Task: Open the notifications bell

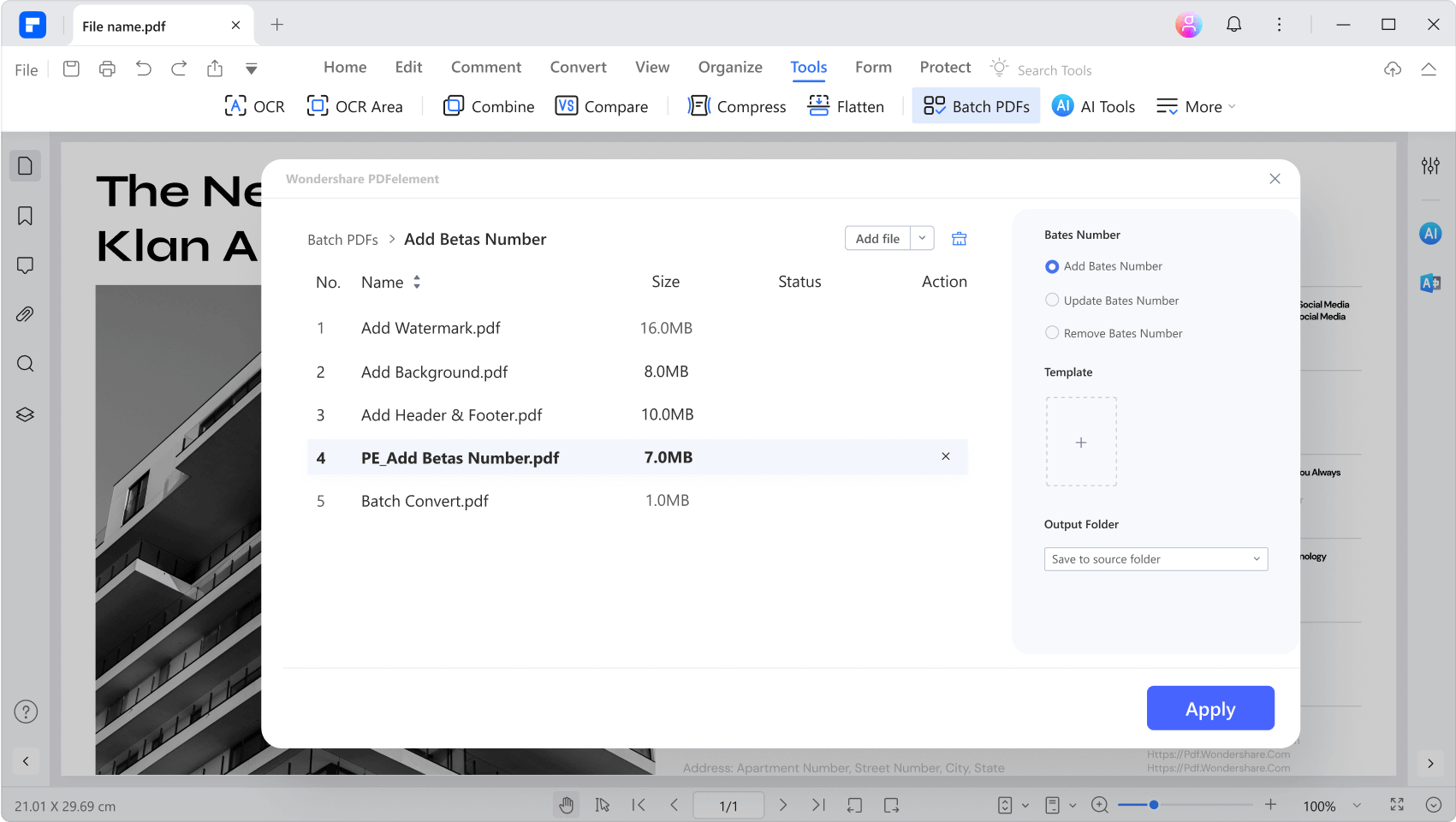Action: tap(1233, 25)
